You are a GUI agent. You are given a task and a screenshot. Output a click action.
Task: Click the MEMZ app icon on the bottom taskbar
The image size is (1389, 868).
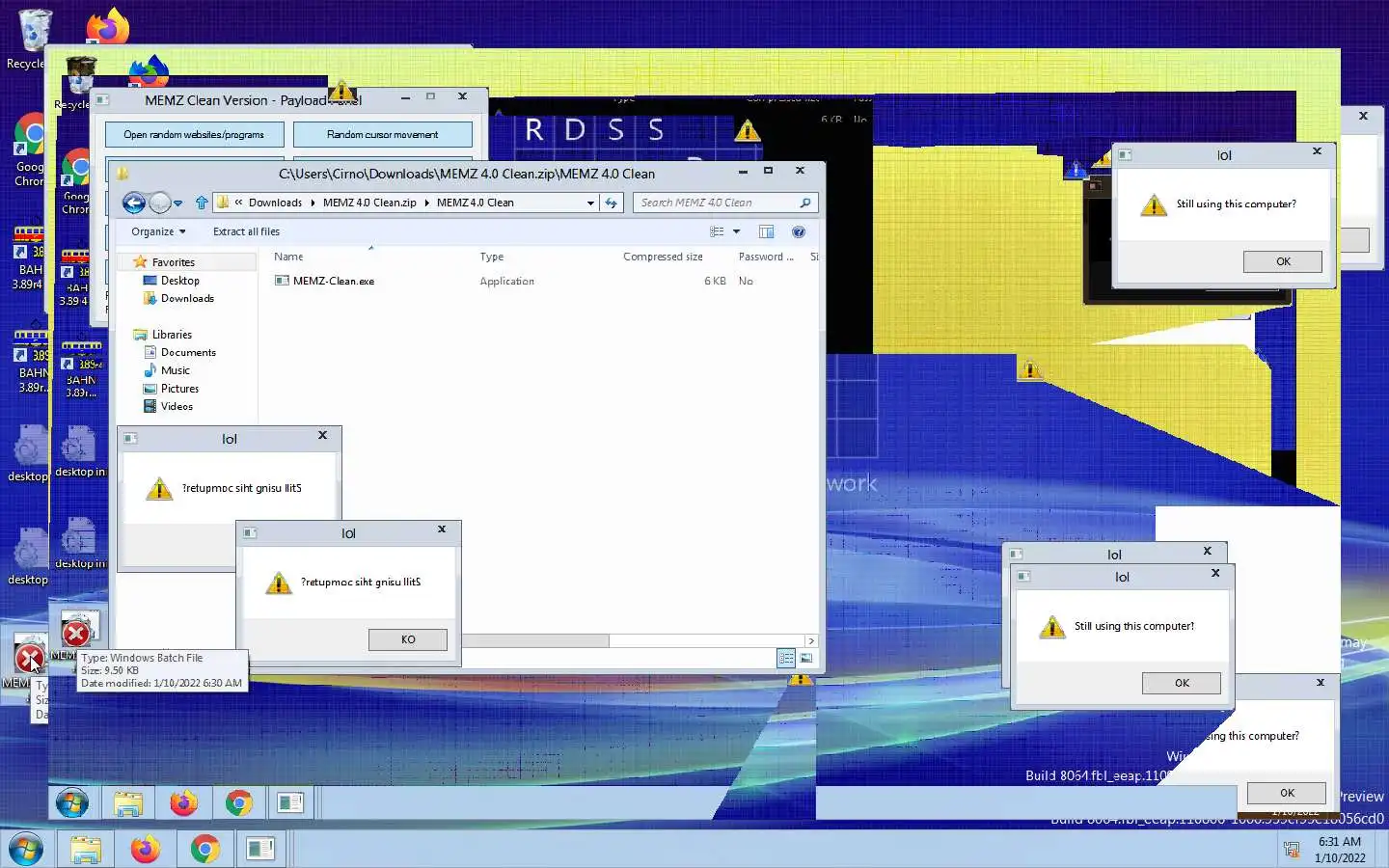coord(260,849)
